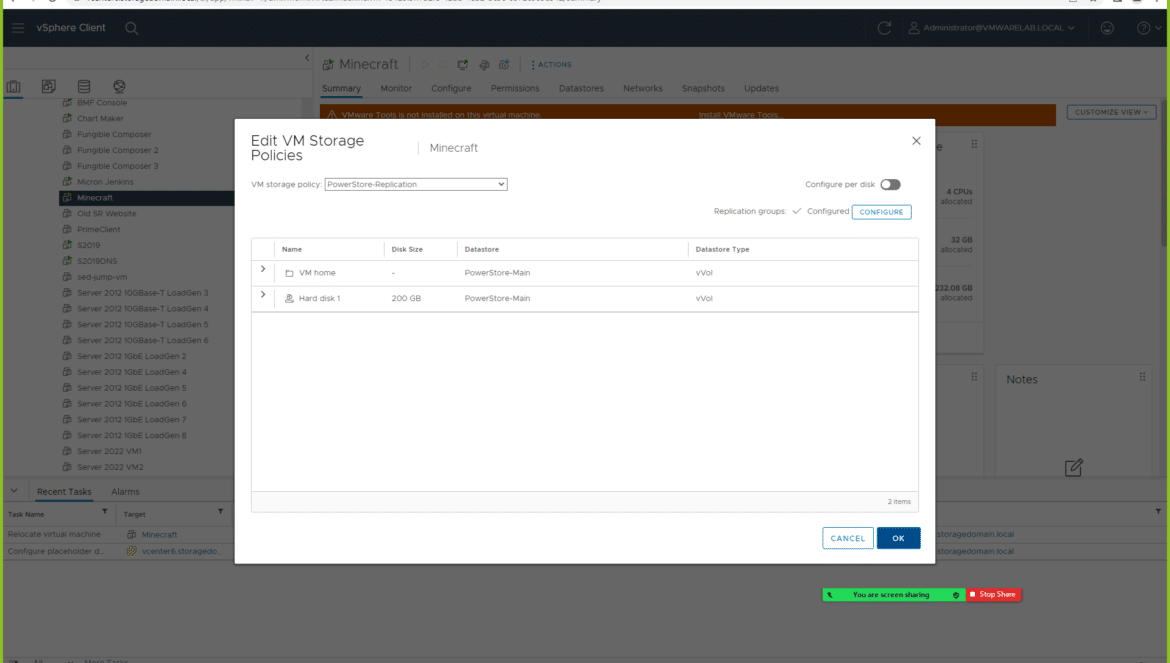The height and width of the screenshot is (663, 1170).
Task: Open Networking inventory view icon
Action: (x=119, y=87)
